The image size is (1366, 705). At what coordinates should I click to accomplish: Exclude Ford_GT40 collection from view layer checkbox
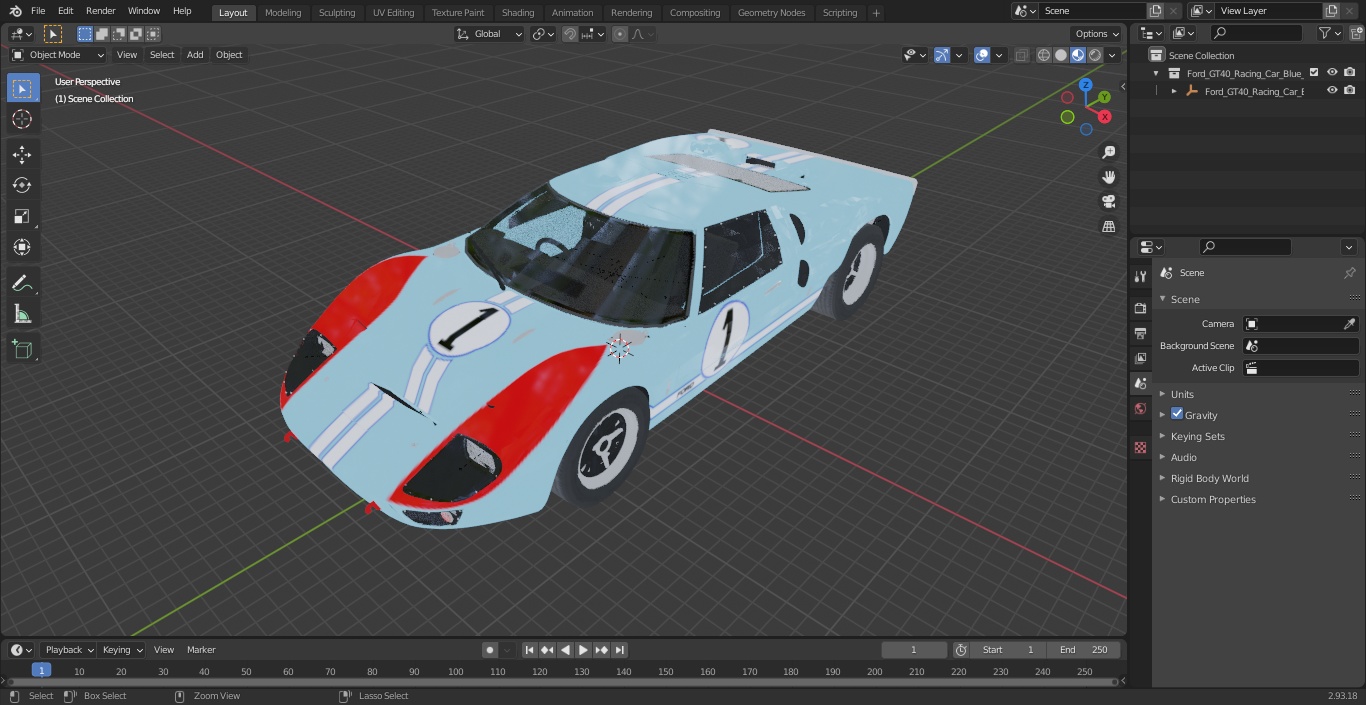click(x=1314, y=73)
